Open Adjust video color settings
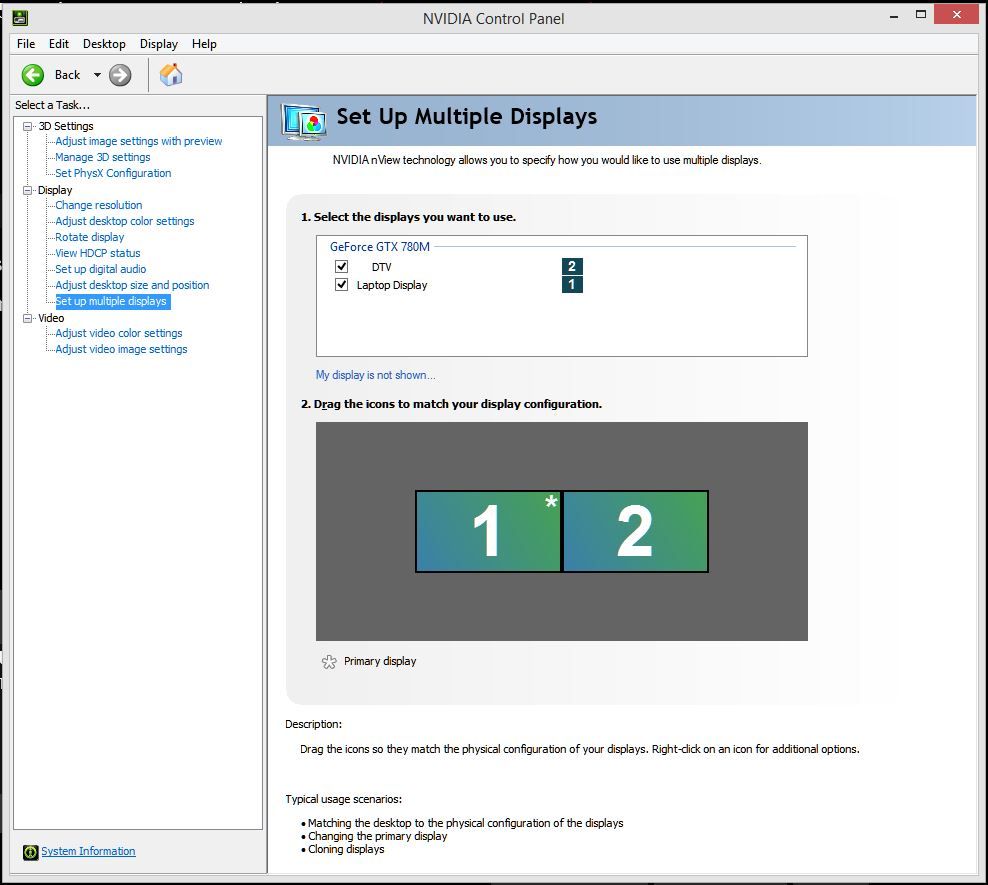Viewport: 988px width, 885px height. click(118, 333)
